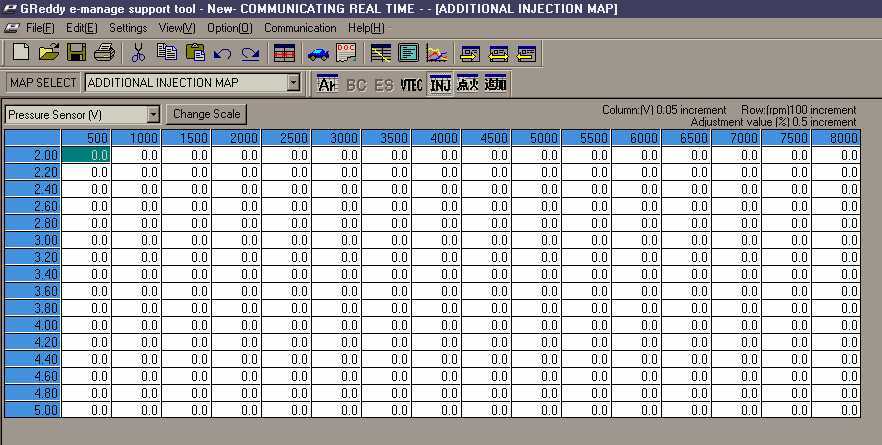Viewport: 882px width, 445px height.
Task: Open a file using the folder icon
Action: coord(49,53)
